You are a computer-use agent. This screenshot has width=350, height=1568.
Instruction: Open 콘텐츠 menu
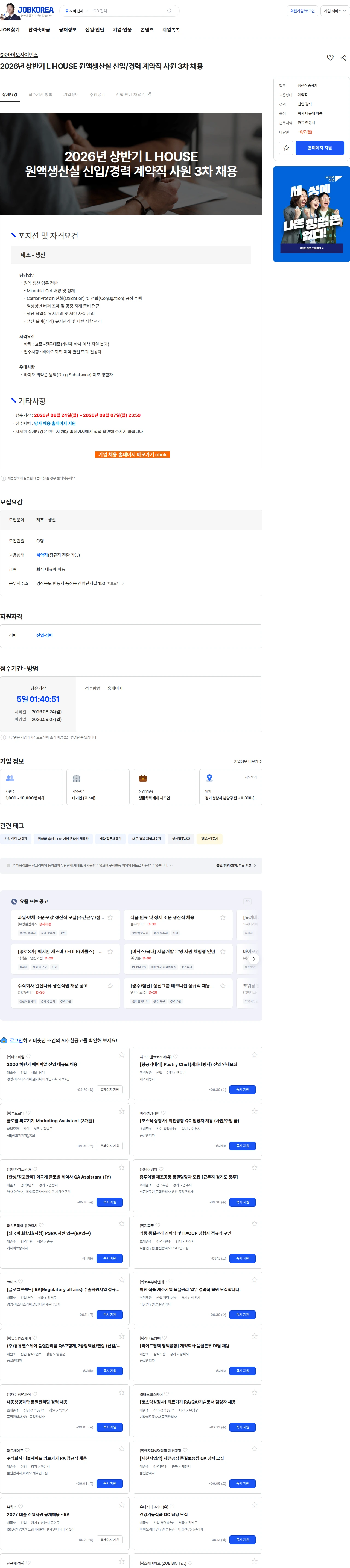pyautogui.click(x=147, y=29)
